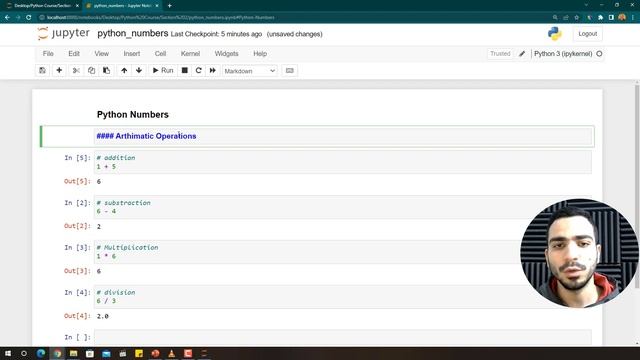This screenshot has height=360, width=640.
Task: Bookmark this page with star icon
Action: click(576, 18)
